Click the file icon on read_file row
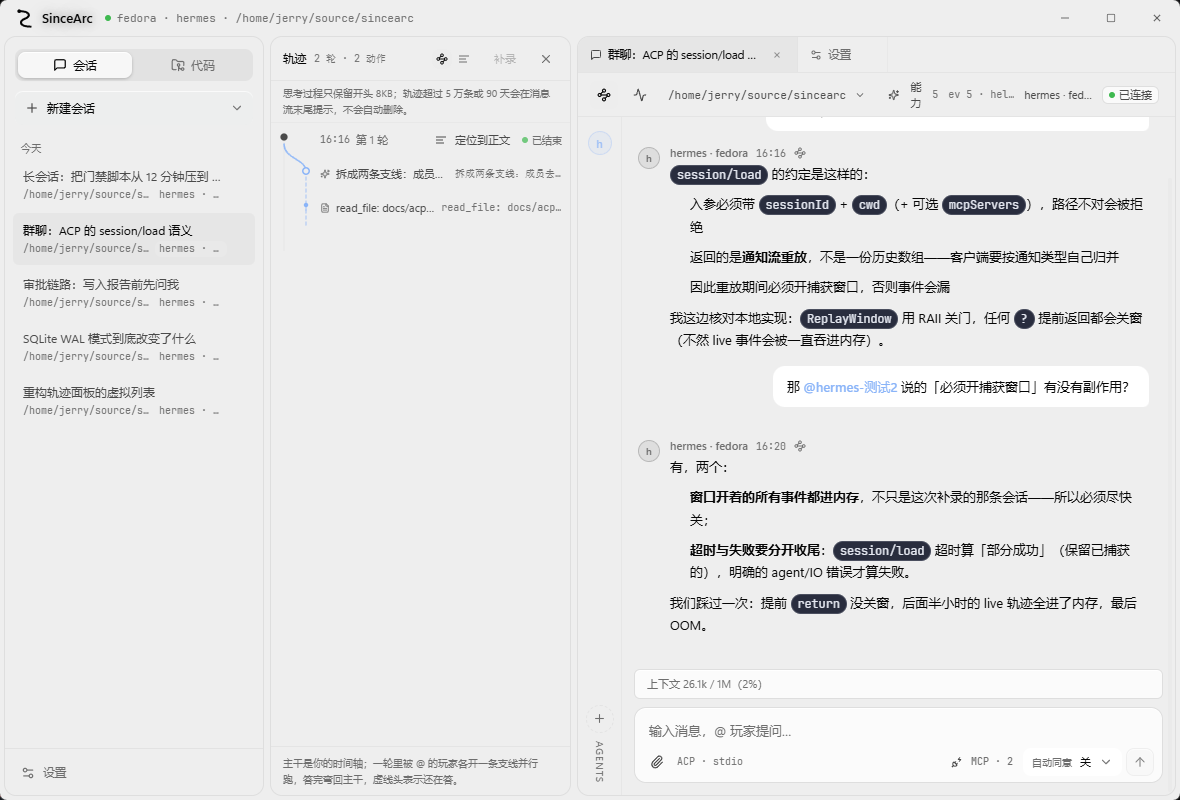Screen dimensions: 1180x800 click(325, 208)
